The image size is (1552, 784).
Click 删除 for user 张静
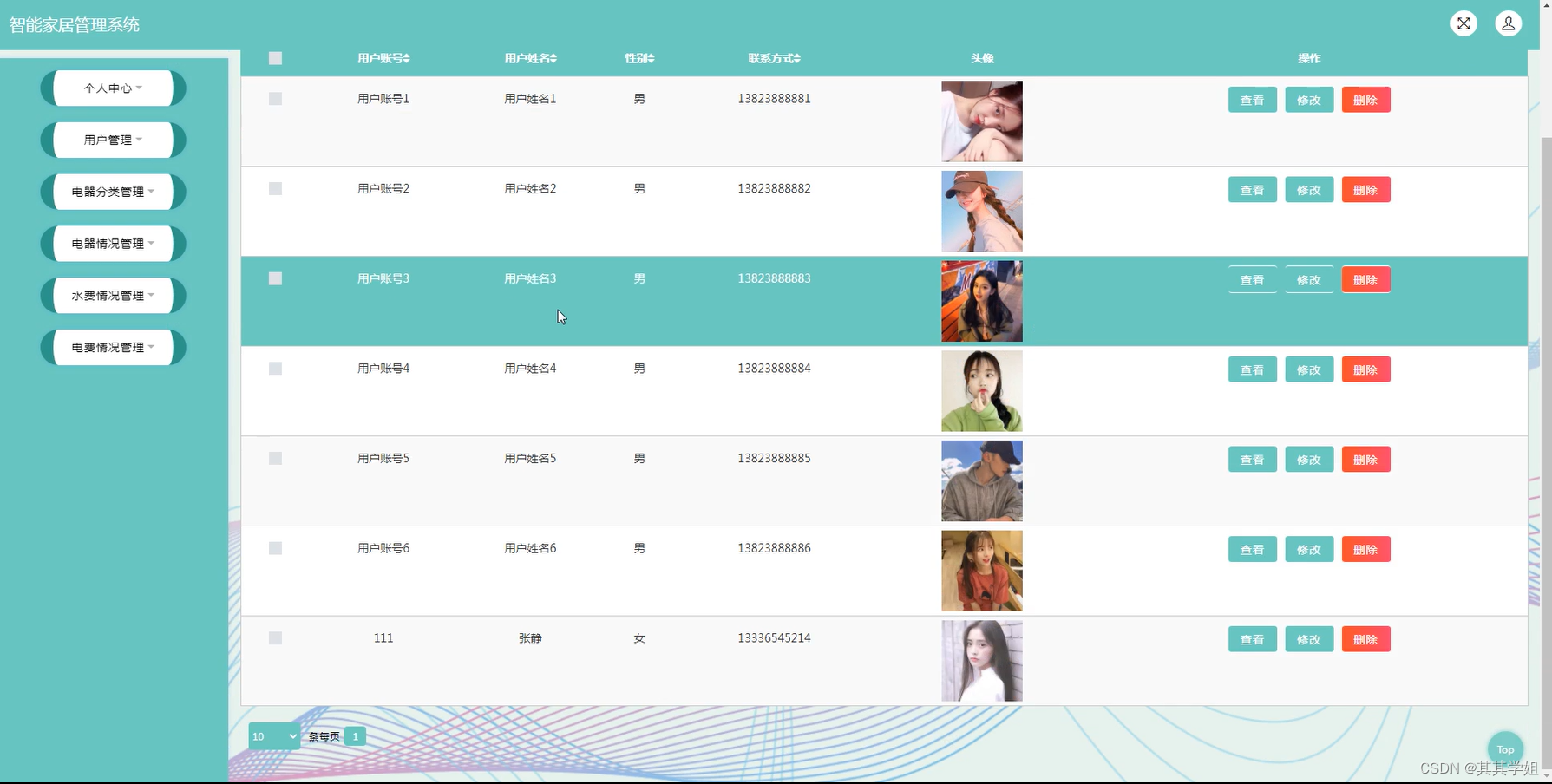click(x=1365, y=639)
